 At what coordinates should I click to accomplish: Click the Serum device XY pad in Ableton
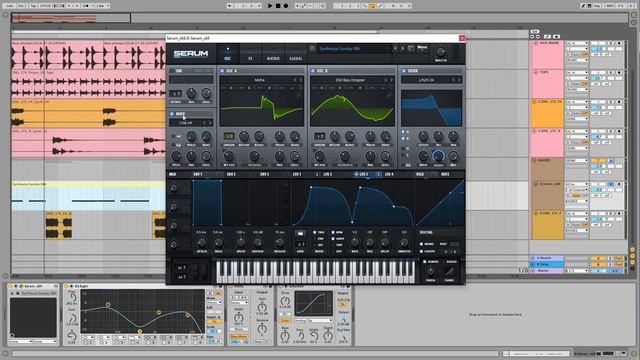(x=33, y=318)
